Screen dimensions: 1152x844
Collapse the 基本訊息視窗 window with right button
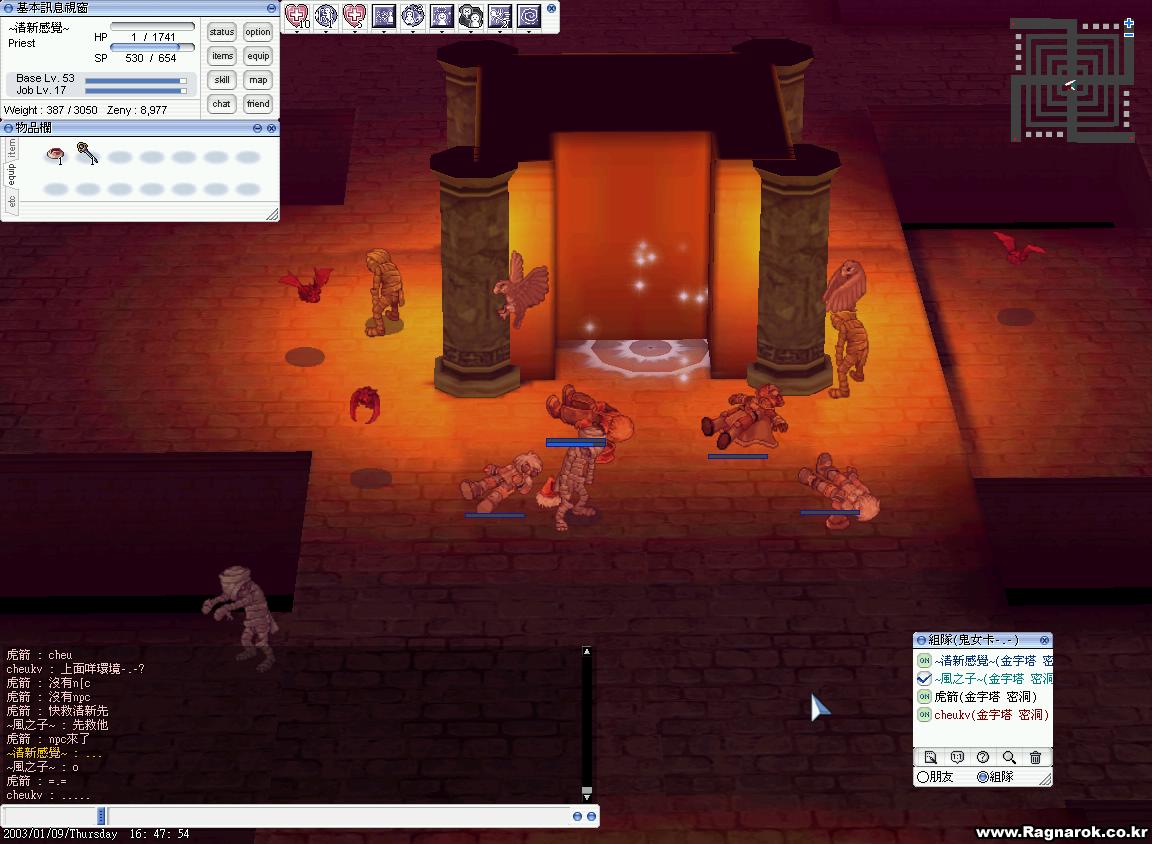[271, 8]
